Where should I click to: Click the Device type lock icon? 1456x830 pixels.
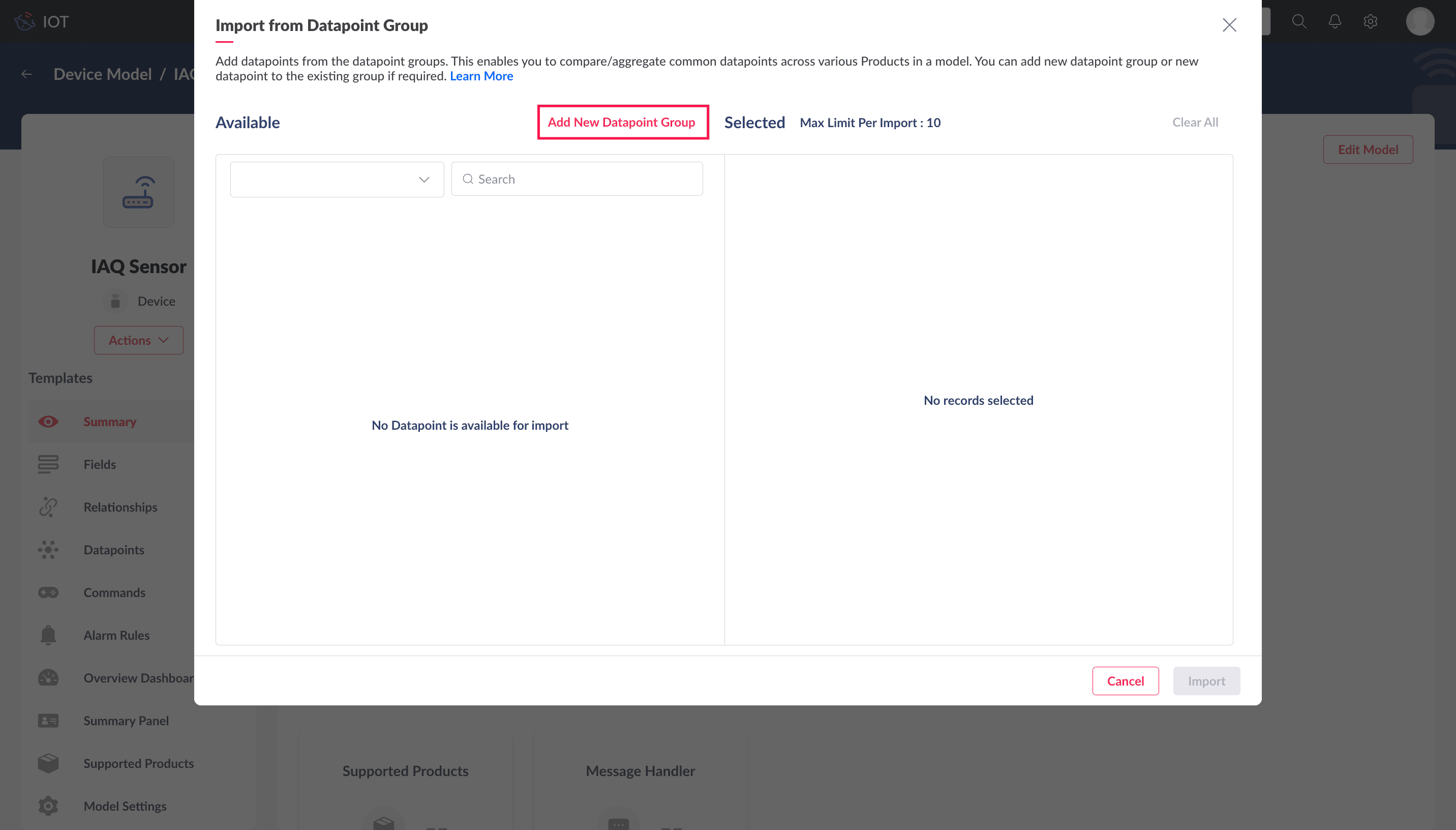click(x=115, y=301)
